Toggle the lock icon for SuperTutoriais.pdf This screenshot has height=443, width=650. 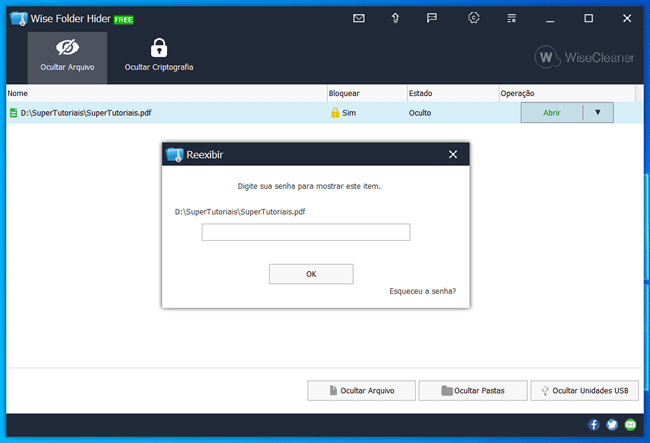[x=336, y=113]
